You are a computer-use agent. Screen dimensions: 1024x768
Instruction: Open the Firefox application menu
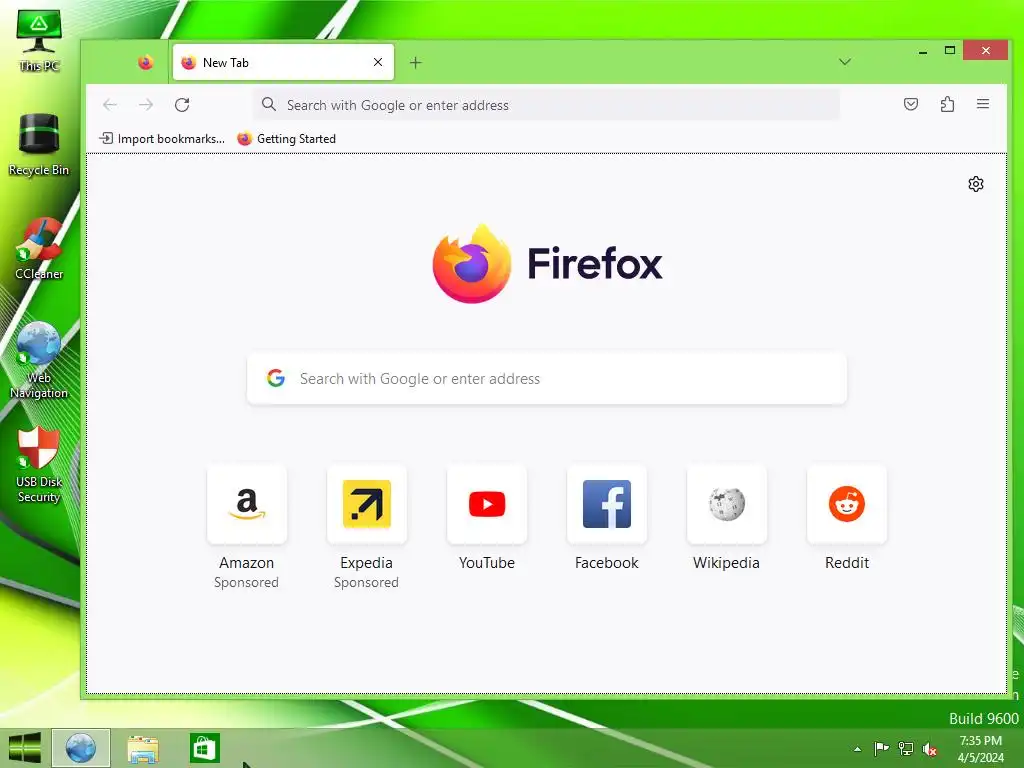click(982, 104)
